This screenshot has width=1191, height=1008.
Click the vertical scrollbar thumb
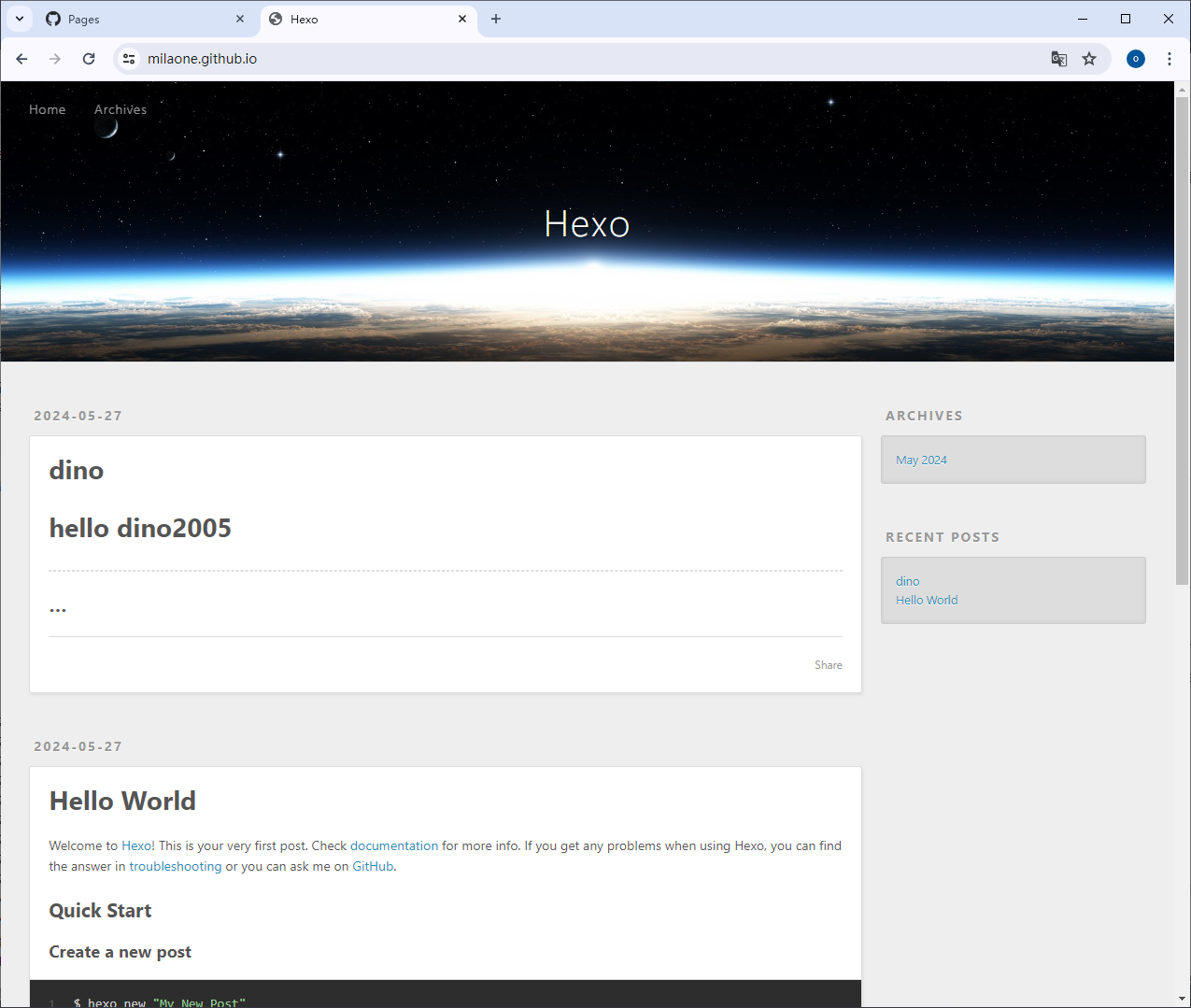1182,340
